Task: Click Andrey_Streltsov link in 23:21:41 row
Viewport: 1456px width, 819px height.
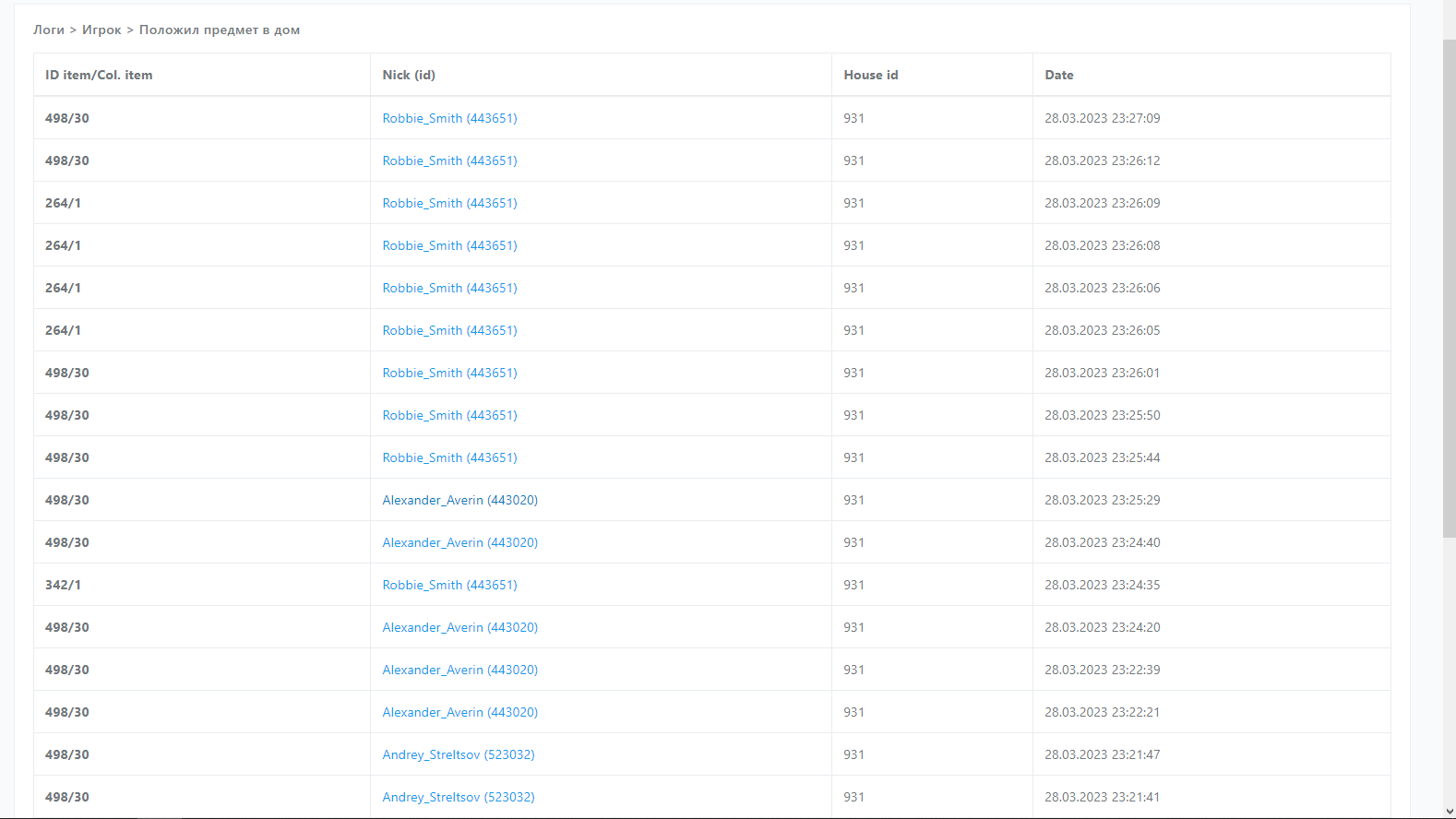Action: 459,797
